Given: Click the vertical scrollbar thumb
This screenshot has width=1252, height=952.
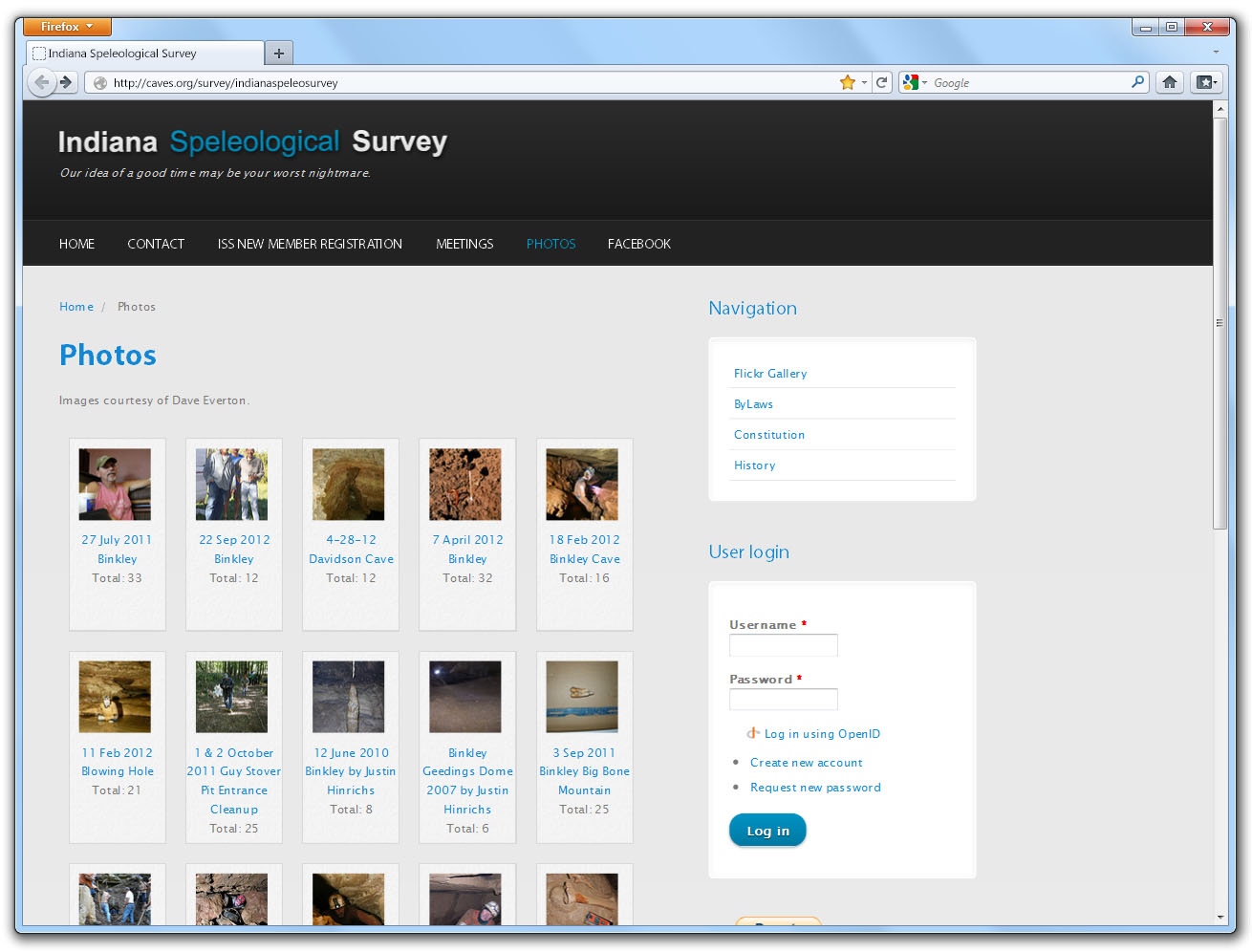Looking at the screenshot, I should pos(1220,323).
